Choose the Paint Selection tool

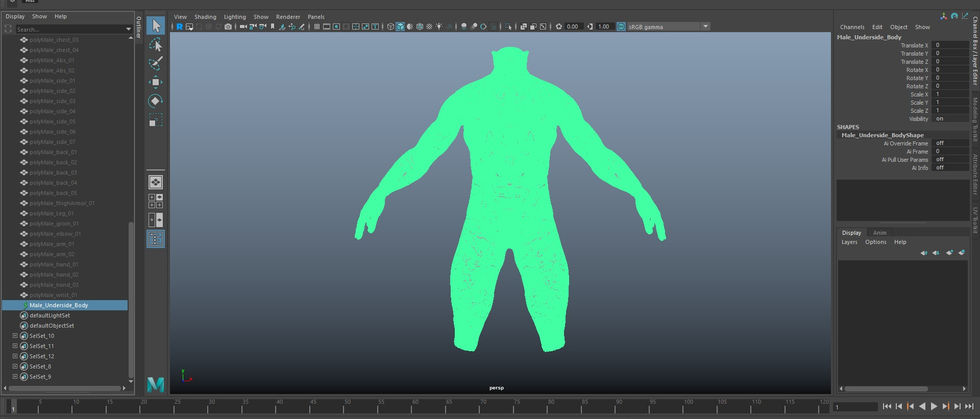156,63
